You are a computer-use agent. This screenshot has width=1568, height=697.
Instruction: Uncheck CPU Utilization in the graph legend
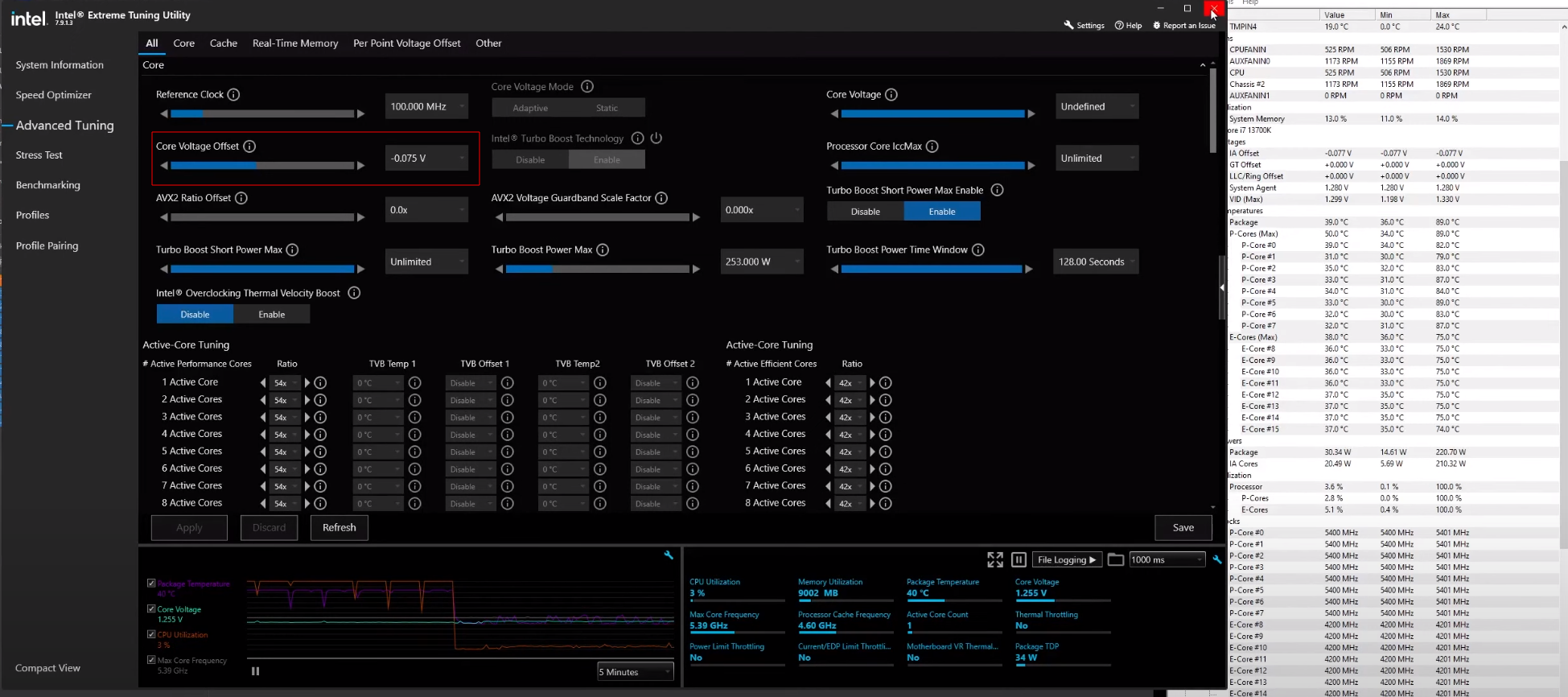[151, 634]
